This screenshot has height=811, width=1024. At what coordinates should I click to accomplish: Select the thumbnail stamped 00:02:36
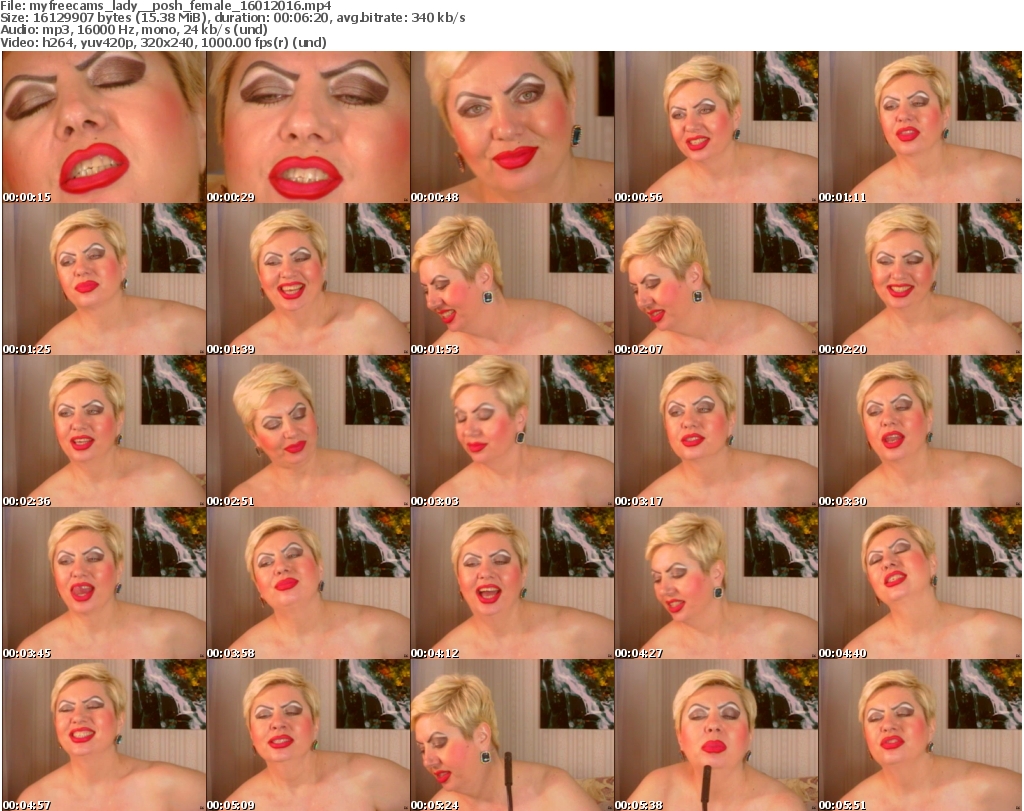(104, 432)
